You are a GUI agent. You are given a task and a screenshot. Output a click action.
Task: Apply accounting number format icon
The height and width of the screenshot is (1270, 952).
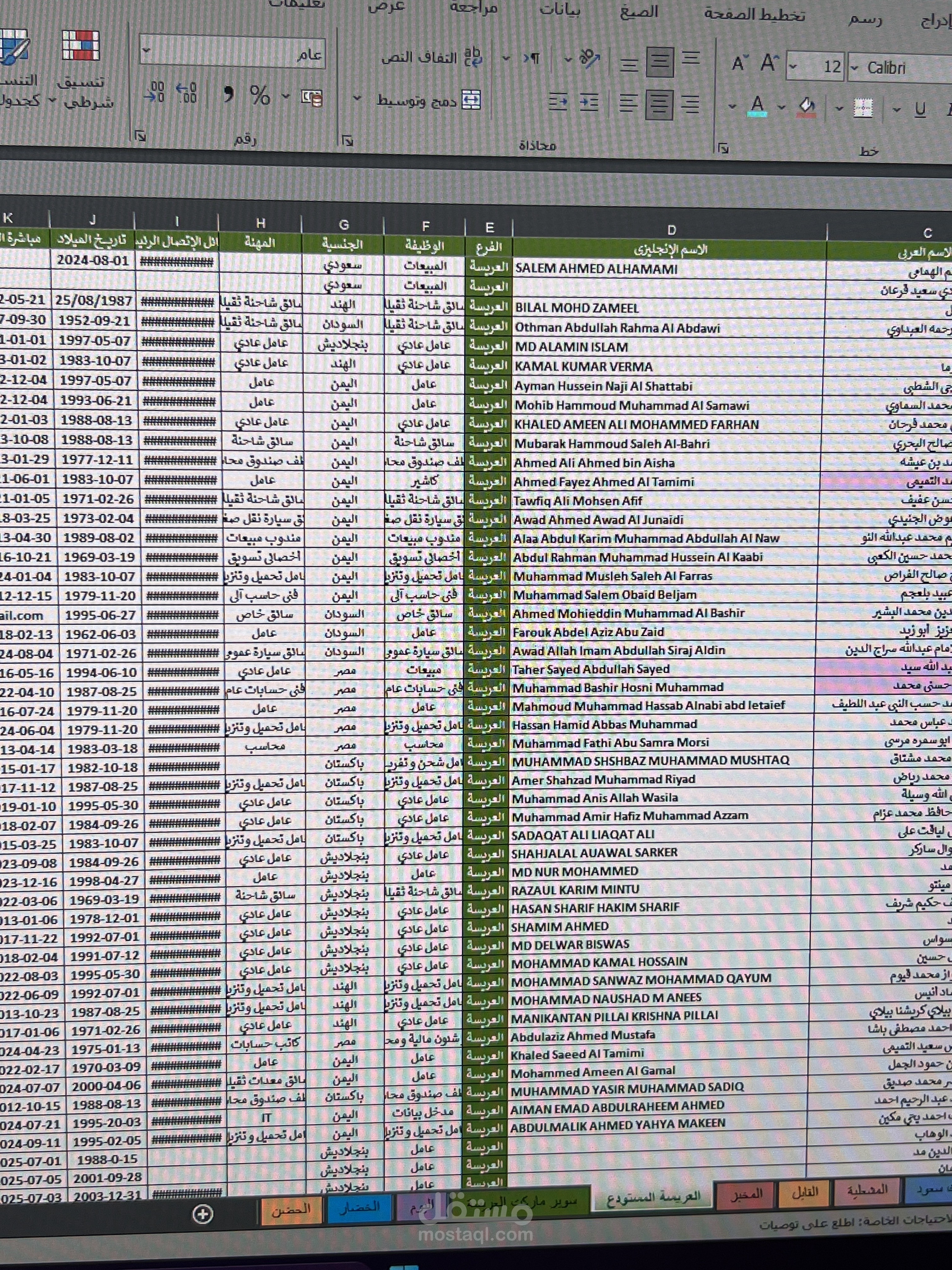tap(312, 98)
